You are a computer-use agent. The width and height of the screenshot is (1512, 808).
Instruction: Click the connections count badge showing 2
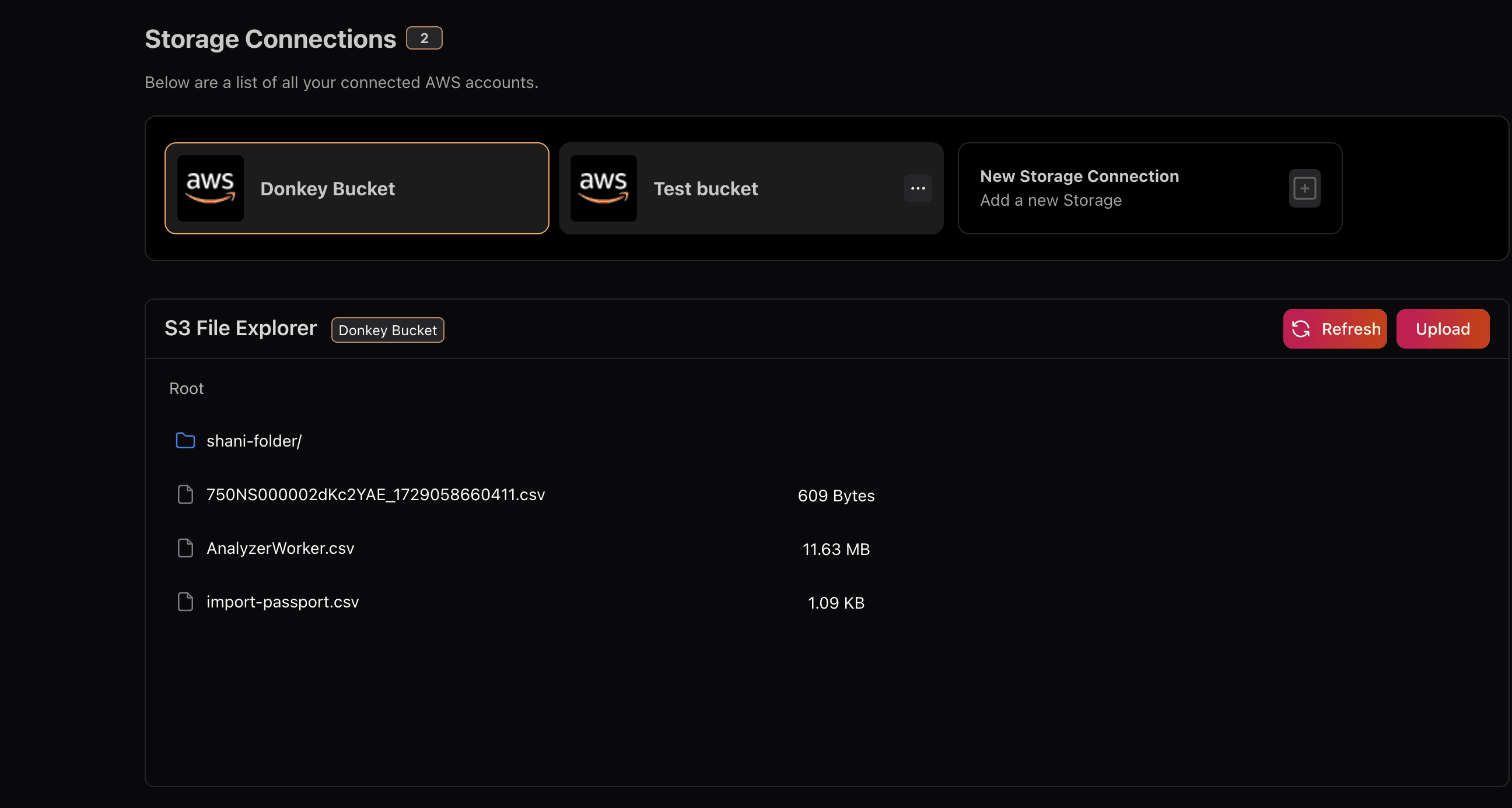coord(423,38)
